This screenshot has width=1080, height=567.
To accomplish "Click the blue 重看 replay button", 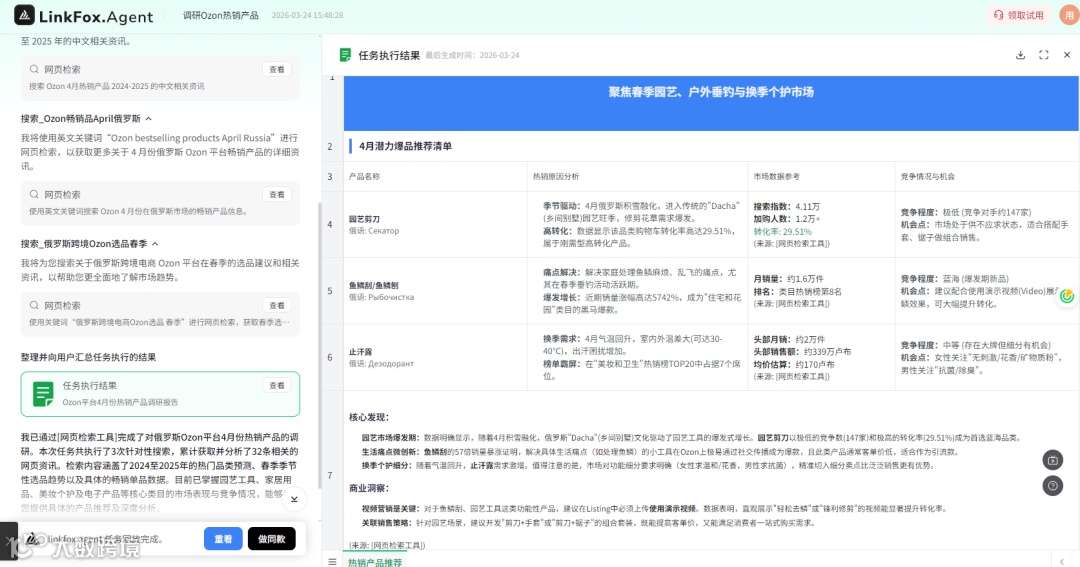I will click(x=223, y=539).
